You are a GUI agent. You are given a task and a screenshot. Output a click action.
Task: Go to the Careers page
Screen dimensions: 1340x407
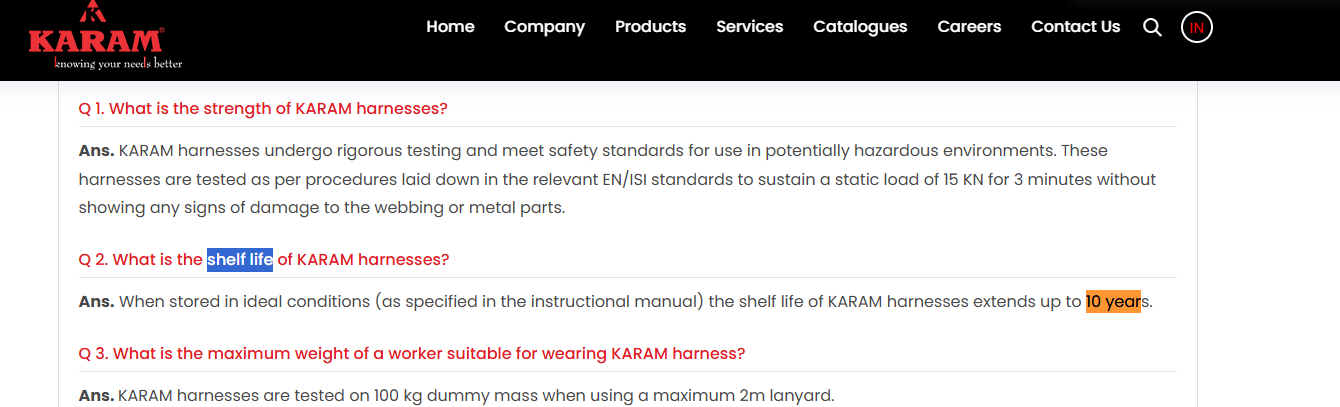[x=969, y=27]
